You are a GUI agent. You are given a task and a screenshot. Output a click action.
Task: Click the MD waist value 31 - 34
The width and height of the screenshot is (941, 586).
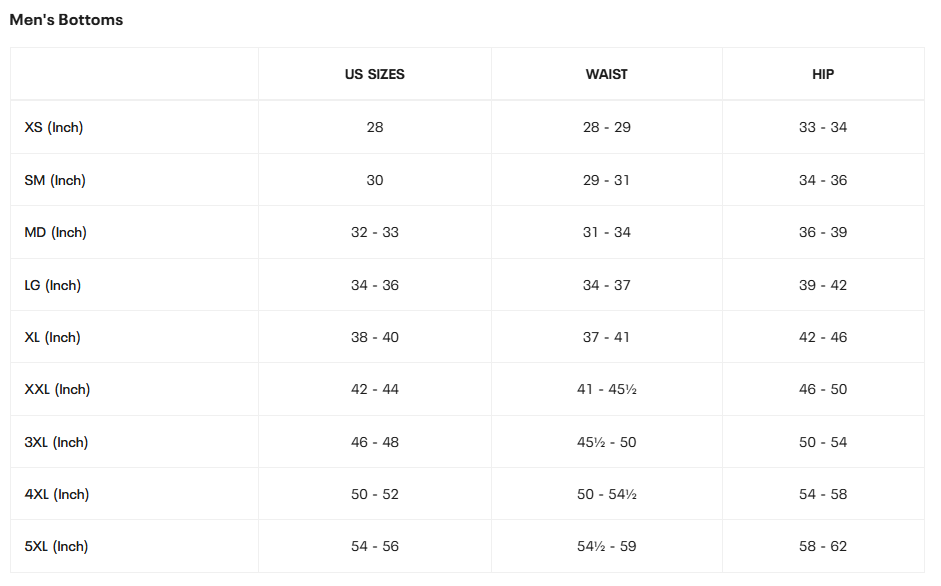(x=607, y=233)
